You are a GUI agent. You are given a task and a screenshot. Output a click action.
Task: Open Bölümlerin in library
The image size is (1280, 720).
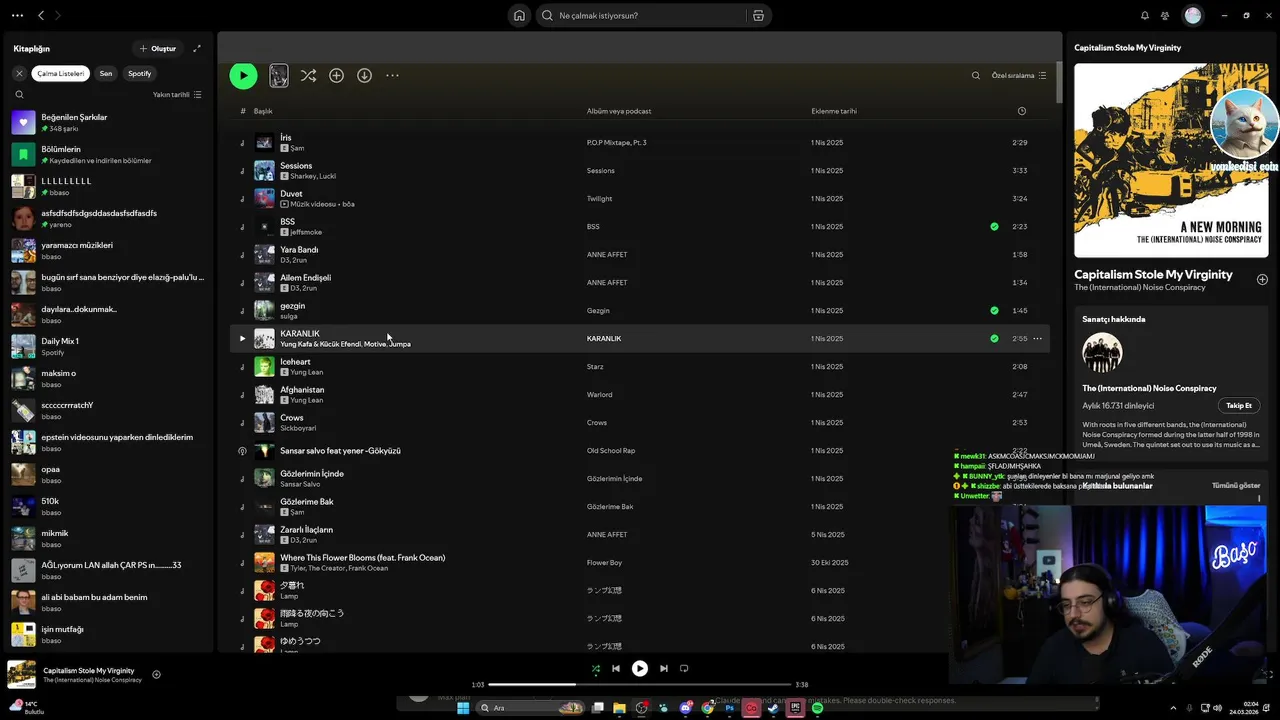[108, 154]
